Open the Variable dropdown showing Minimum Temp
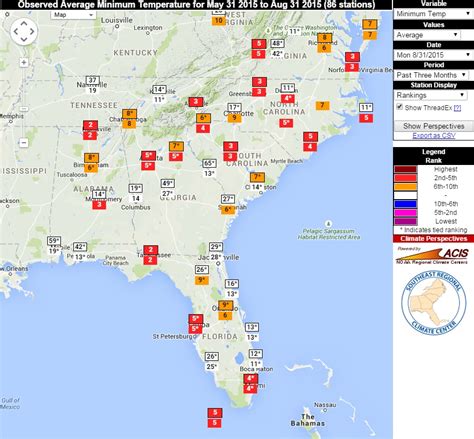Screen dimensions: 474x439 pos(433,14)
